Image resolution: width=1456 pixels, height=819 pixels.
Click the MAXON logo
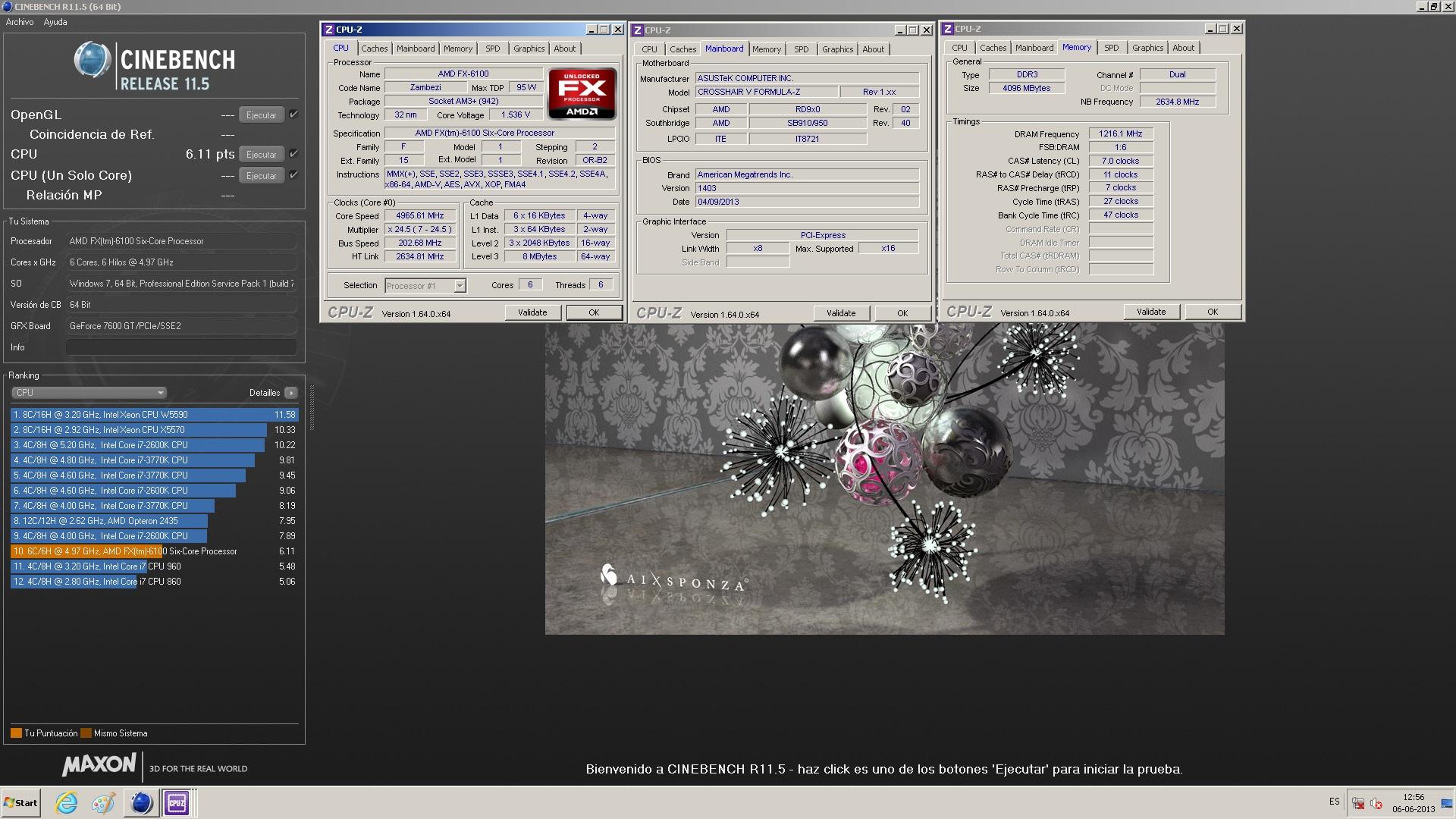pos(99,764)
